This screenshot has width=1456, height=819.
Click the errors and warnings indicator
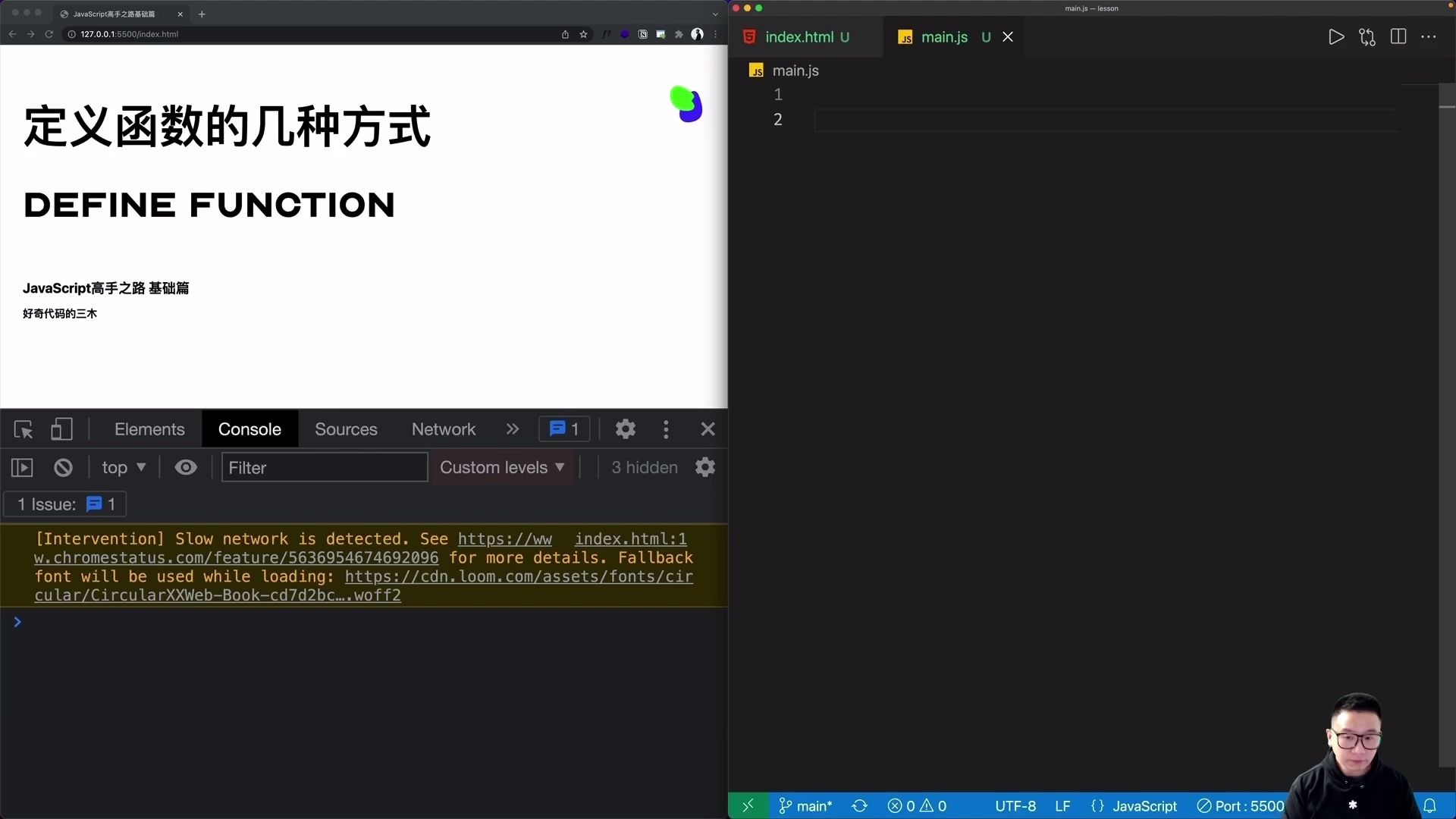pos(917,806)
